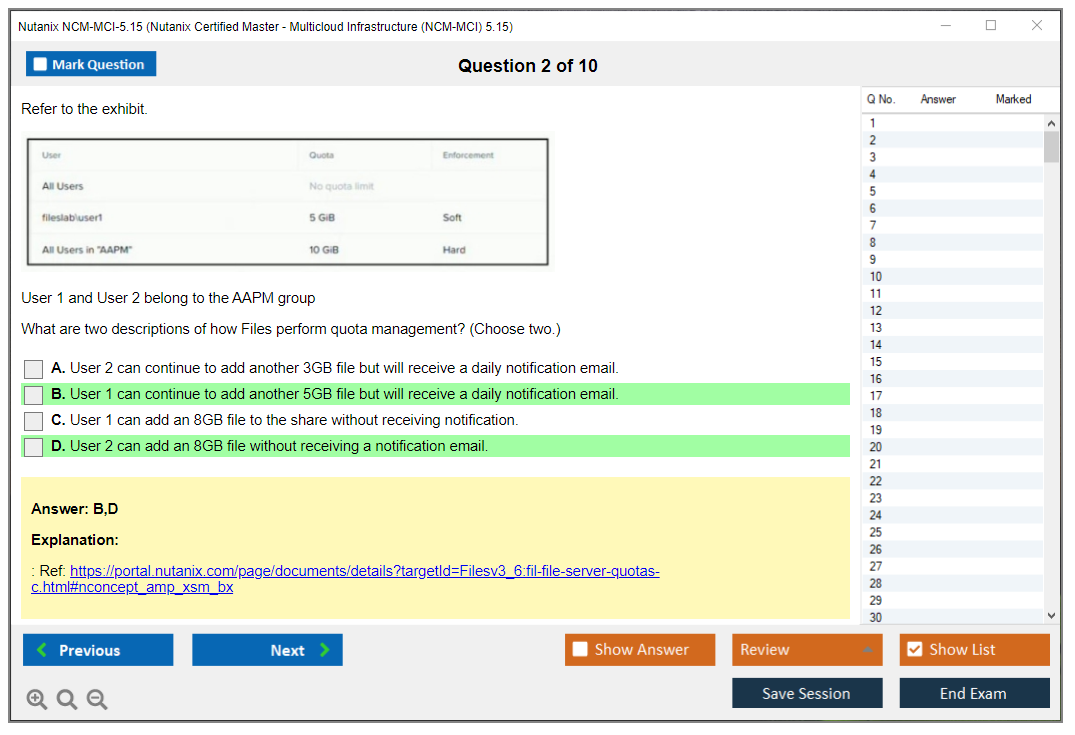Enable the Show Answer checkbox

(581, 650)
